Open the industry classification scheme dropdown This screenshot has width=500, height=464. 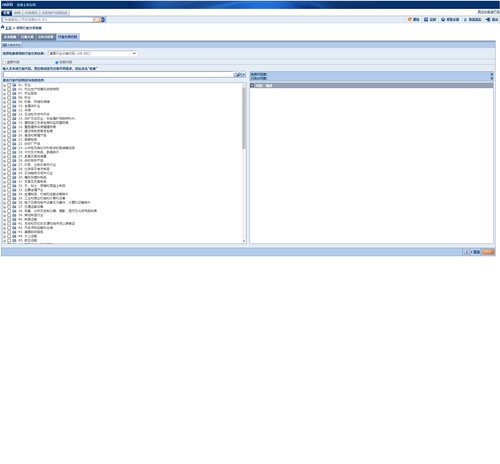tap(92, 53)
